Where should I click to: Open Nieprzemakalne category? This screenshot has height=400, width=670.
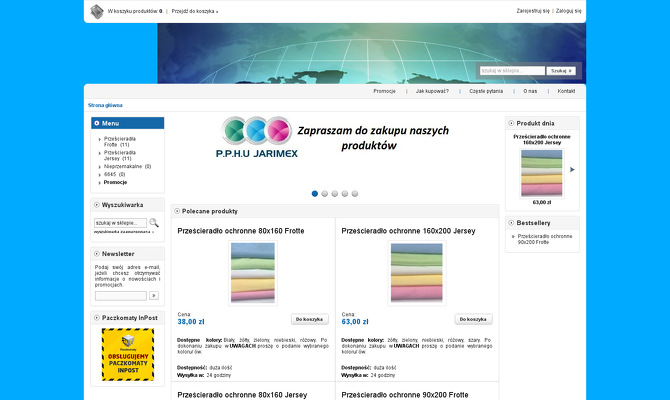(x=127, y=167)
